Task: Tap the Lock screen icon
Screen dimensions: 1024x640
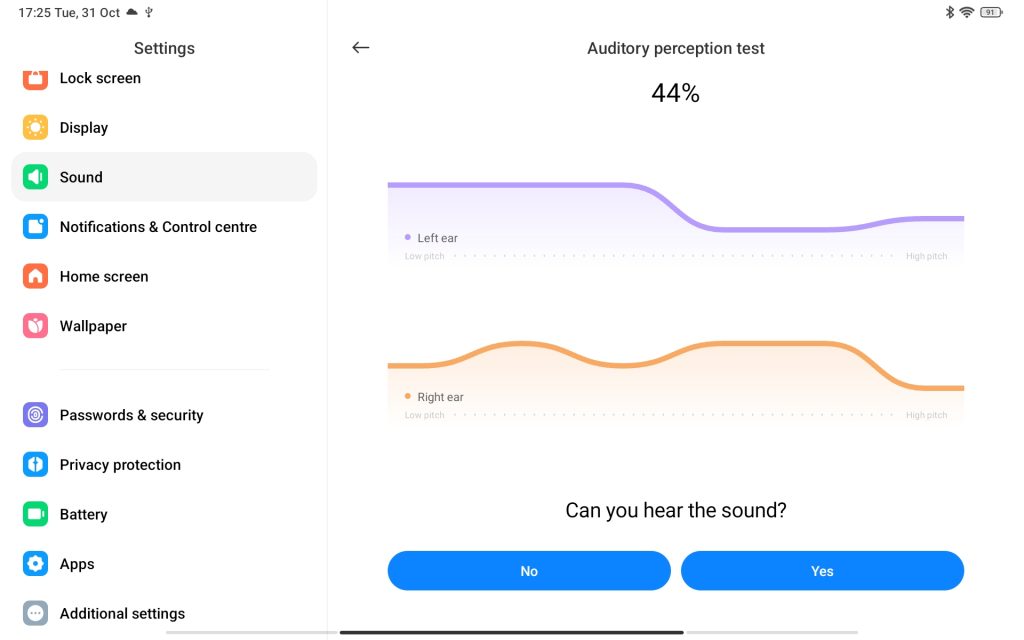Action: tap(36, 78)
